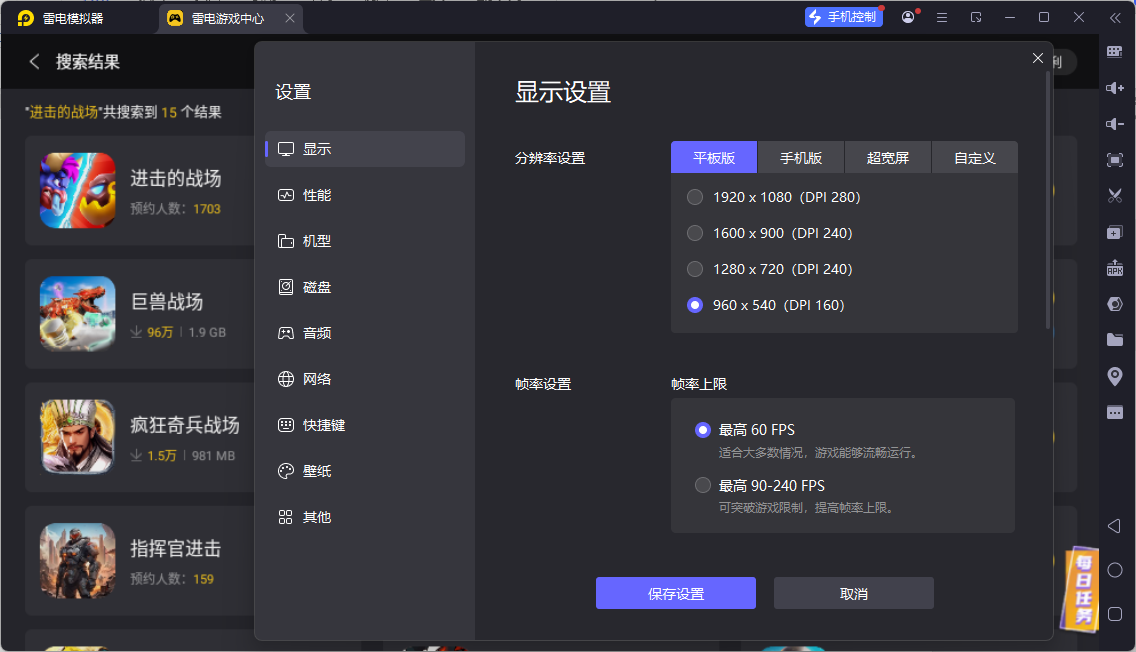1136x652 pixels.
Task: Open the virtual location pin icon
Action: [1114, 376]
